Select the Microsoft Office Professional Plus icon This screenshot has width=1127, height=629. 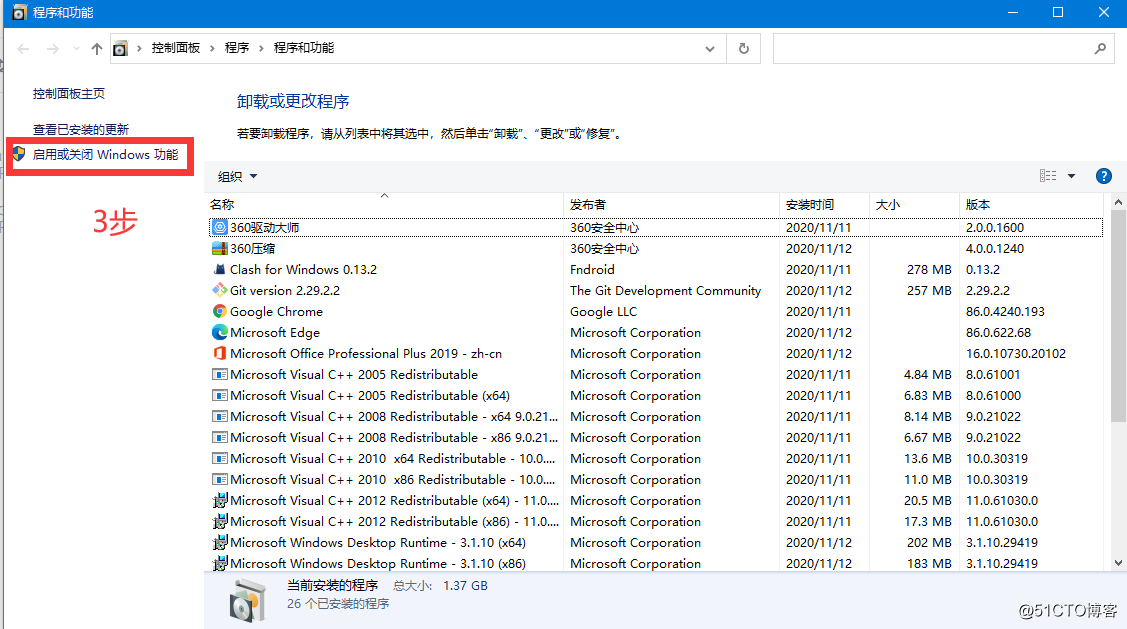tap(220, 354)
